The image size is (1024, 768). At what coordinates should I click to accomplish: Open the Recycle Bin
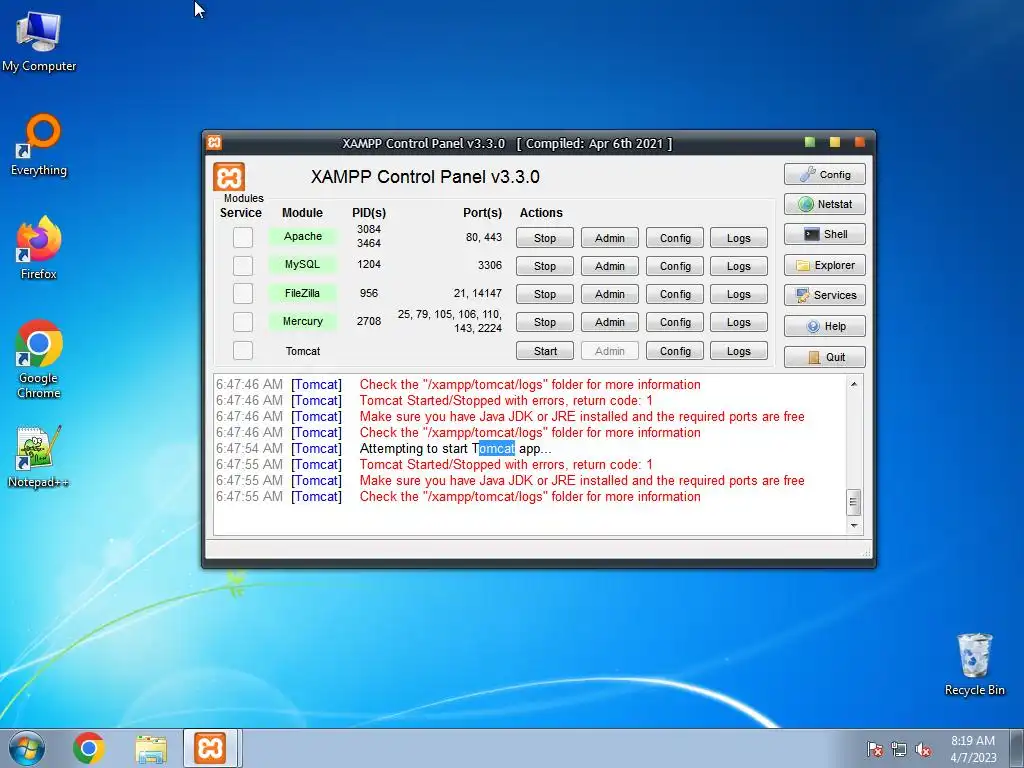pyautogui.click(x=974, y=664)
